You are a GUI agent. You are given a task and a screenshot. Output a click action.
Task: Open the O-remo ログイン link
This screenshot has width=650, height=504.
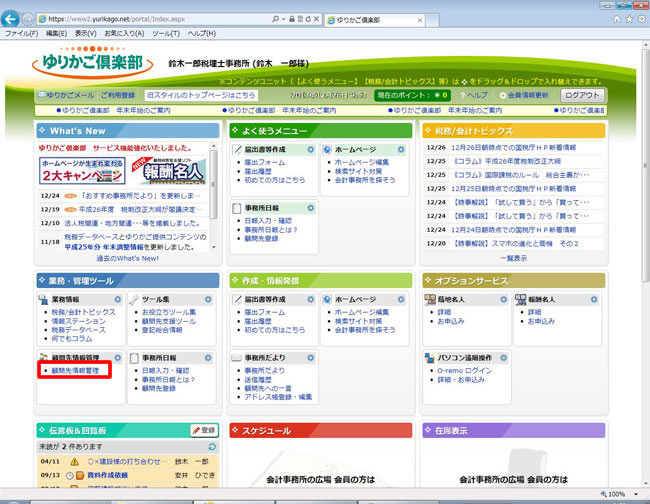(x=464, y=371)
